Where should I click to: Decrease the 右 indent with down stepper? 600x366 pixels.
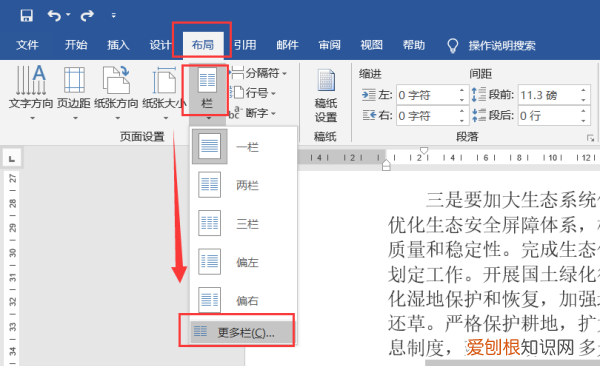tap(462, 120)
